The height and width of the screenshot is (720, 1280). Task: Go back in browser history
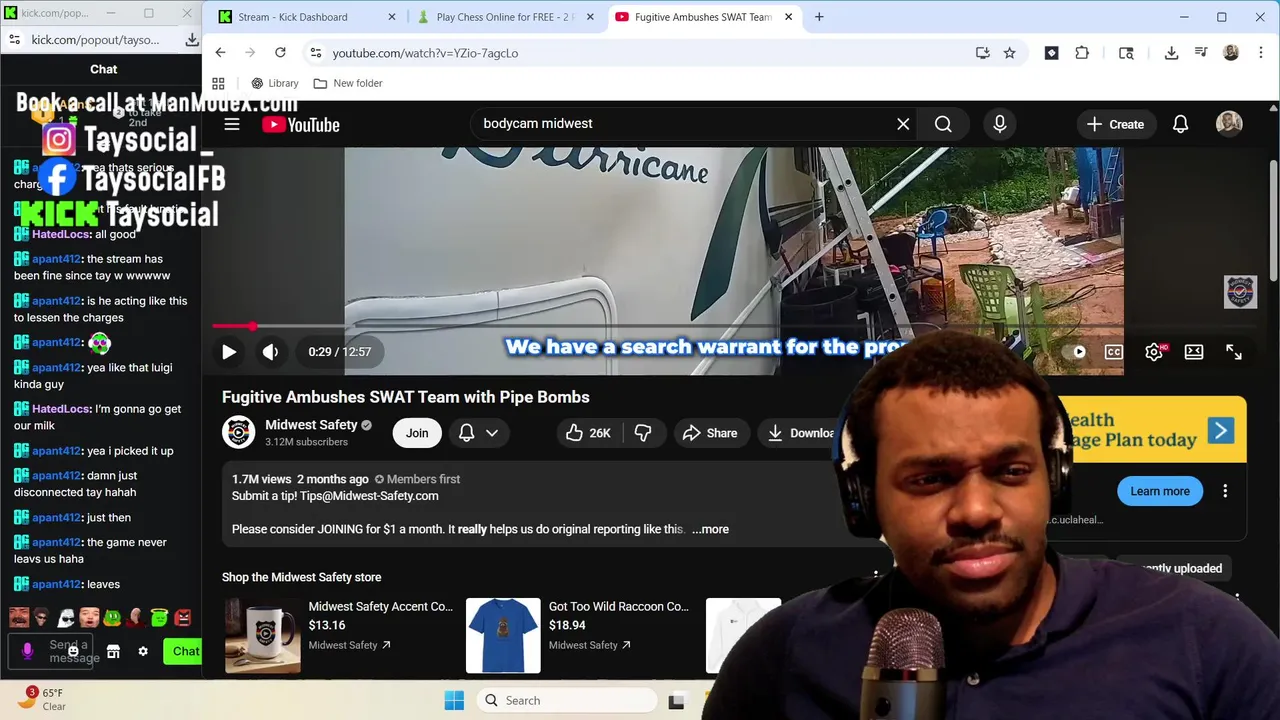[221, 53]
